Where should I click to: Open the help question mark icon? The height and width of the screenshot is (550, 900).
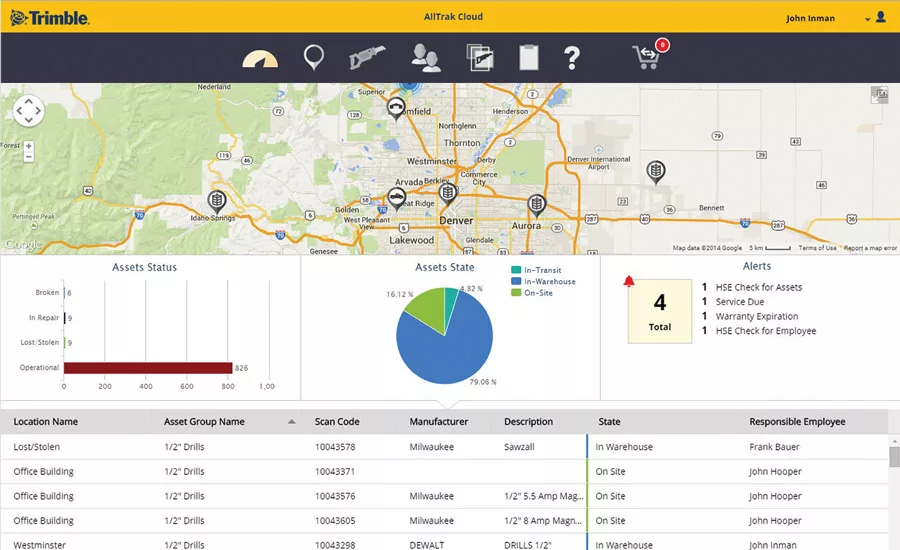tap(572, 58)
